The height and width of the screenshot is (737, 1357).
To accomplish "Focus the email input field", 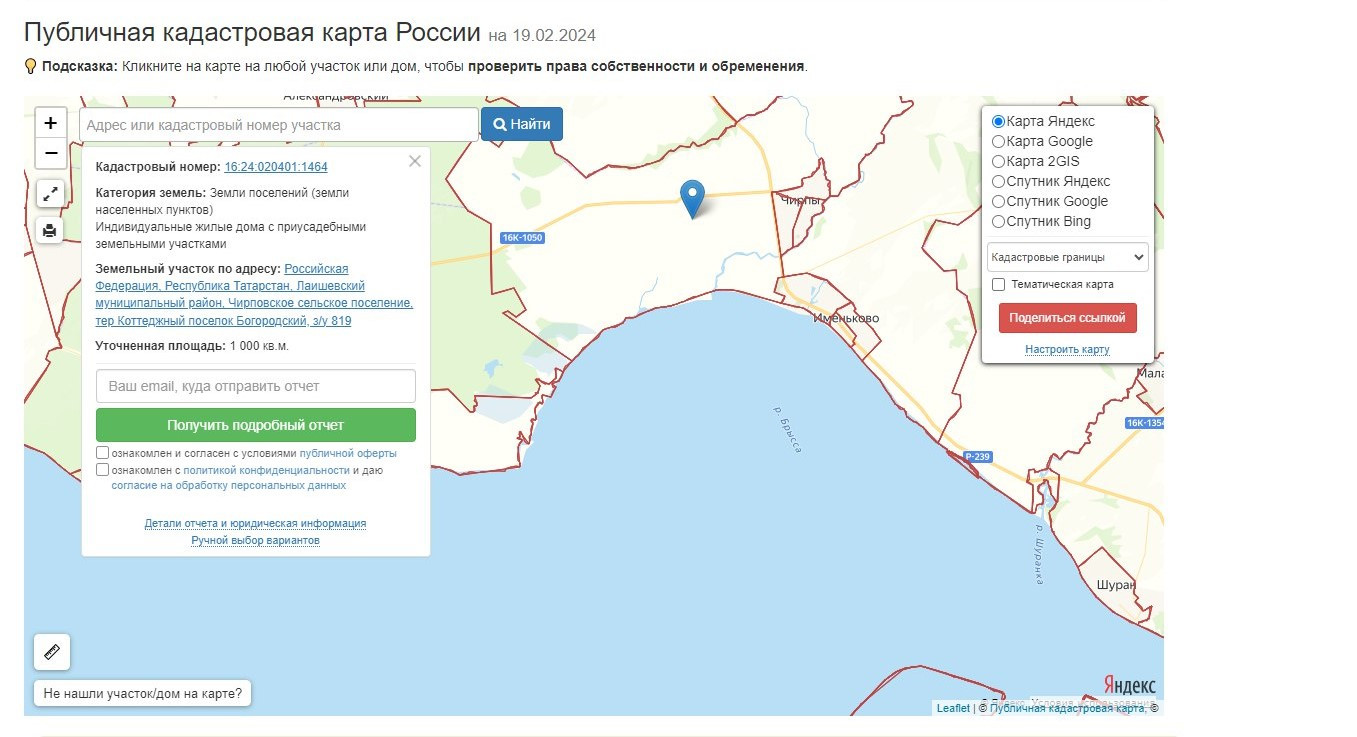I will pos(256,386).
